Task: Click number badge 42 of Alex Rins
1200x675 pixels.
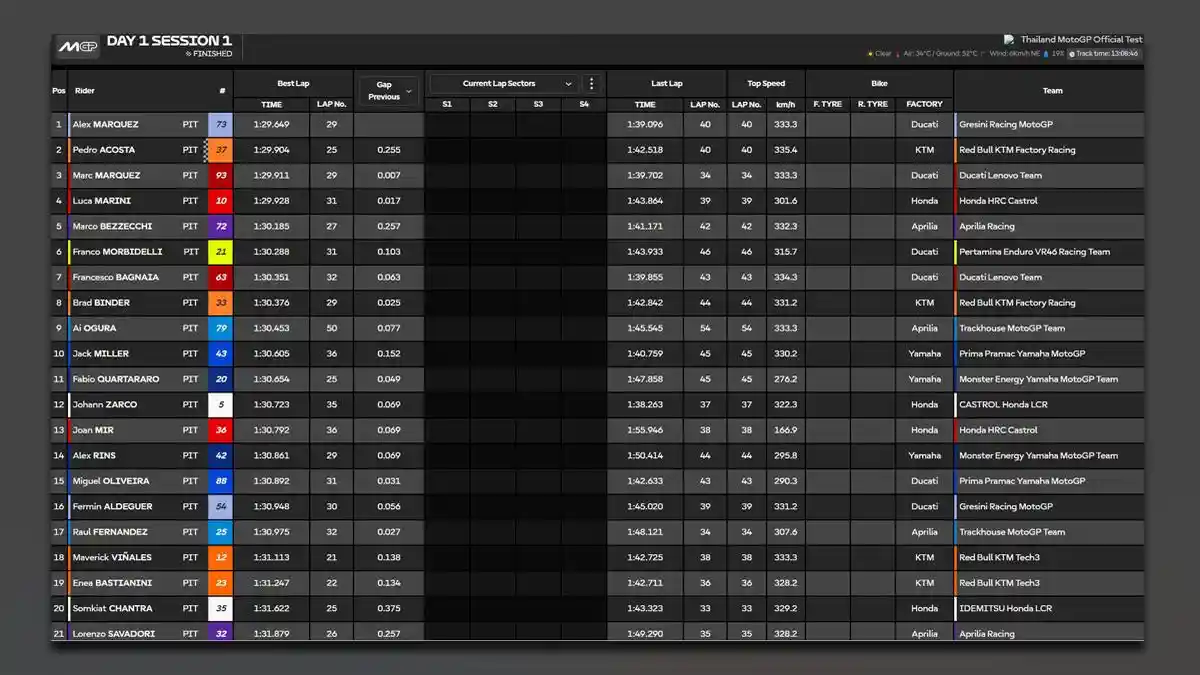Action: click(x=221, y=456)
